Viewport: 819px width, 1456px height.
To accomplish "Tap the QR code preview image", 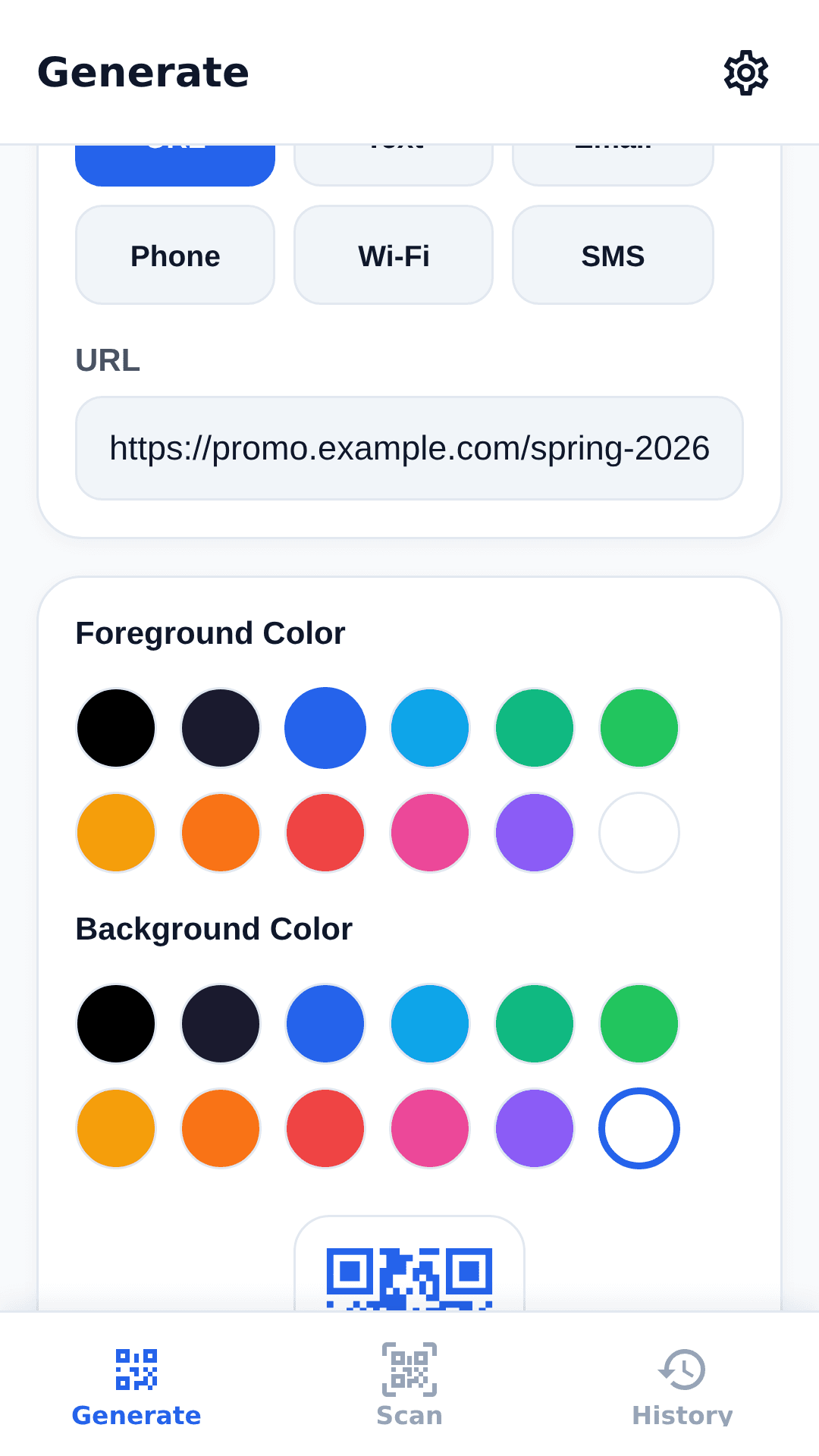I will tap(409, 1279).
